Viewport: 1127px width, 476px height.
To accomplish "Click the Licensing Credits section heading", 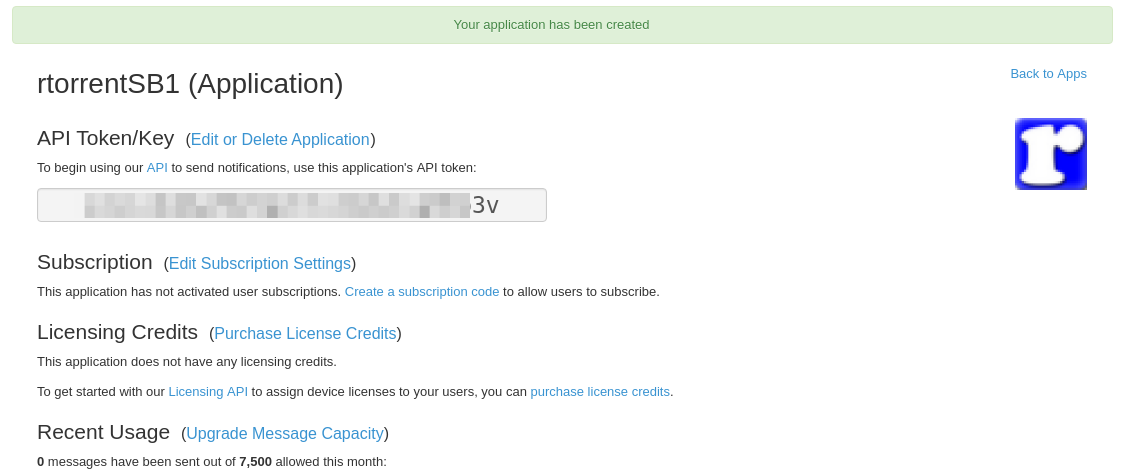I will tap(117, 332).
